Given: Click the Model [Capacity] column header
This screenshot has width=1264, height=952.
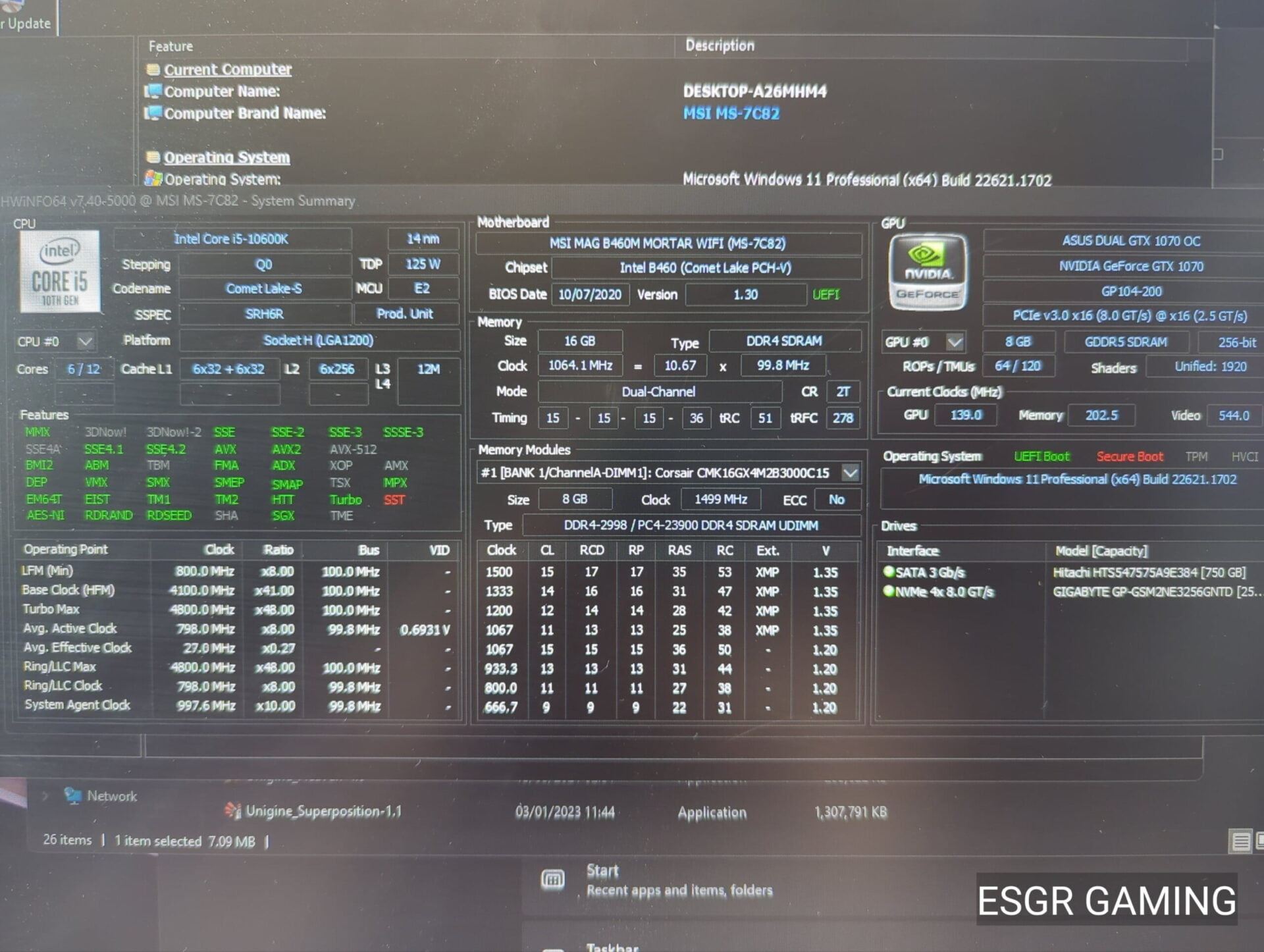Looking at the screenshot, I should point(1101,551).
